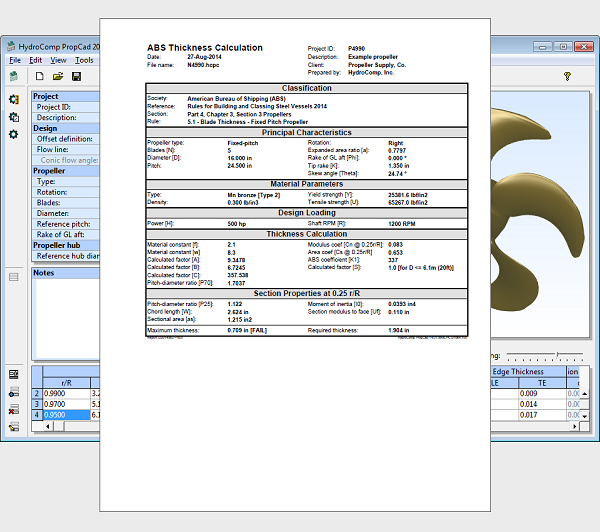
Task: Select the r/R cell with value 0.9500
Action: pyautogui.click(x=66, y=414)
